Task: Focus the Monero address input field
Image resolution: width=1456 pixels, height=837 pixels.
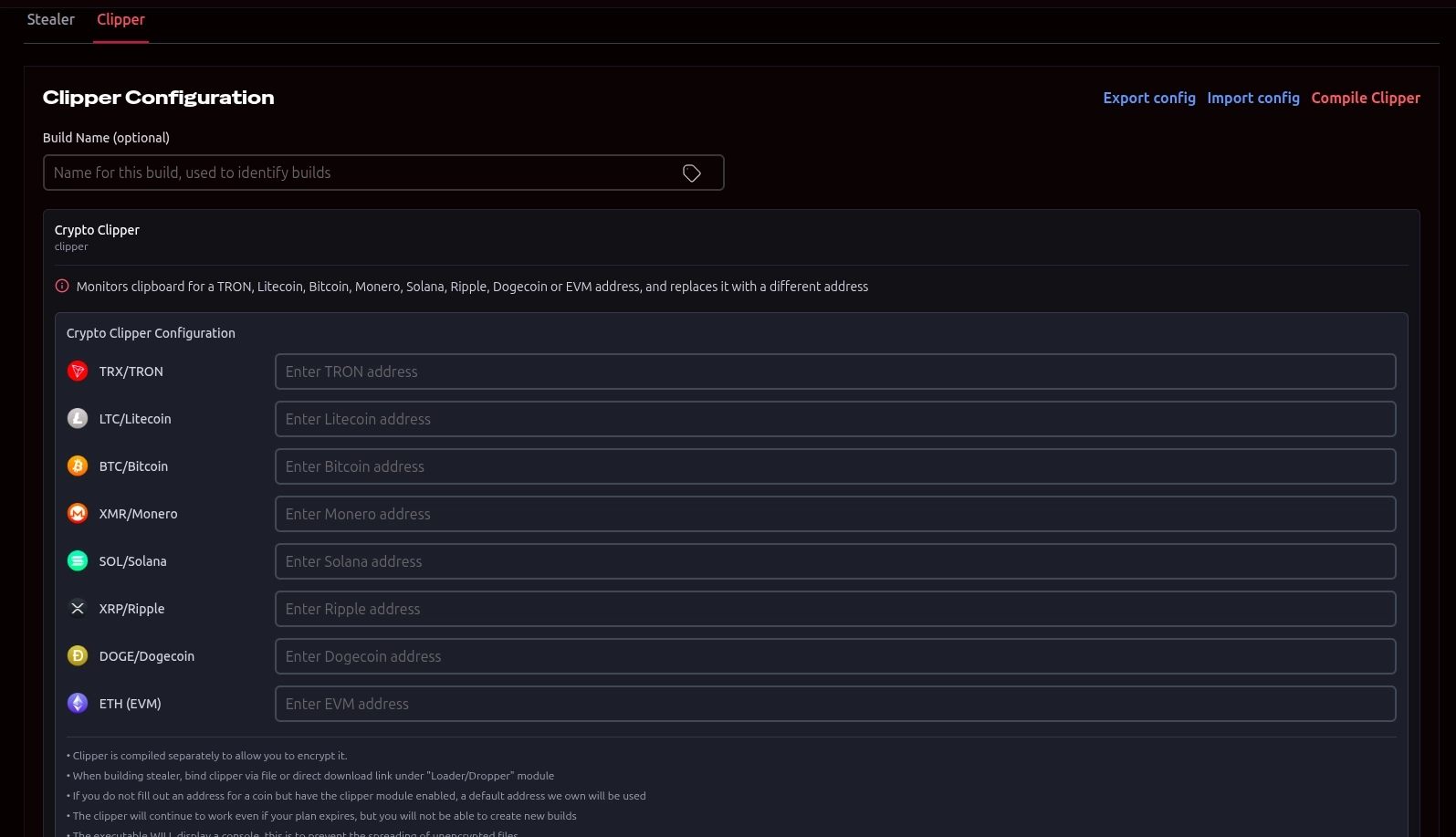Action: click(835, 514)
